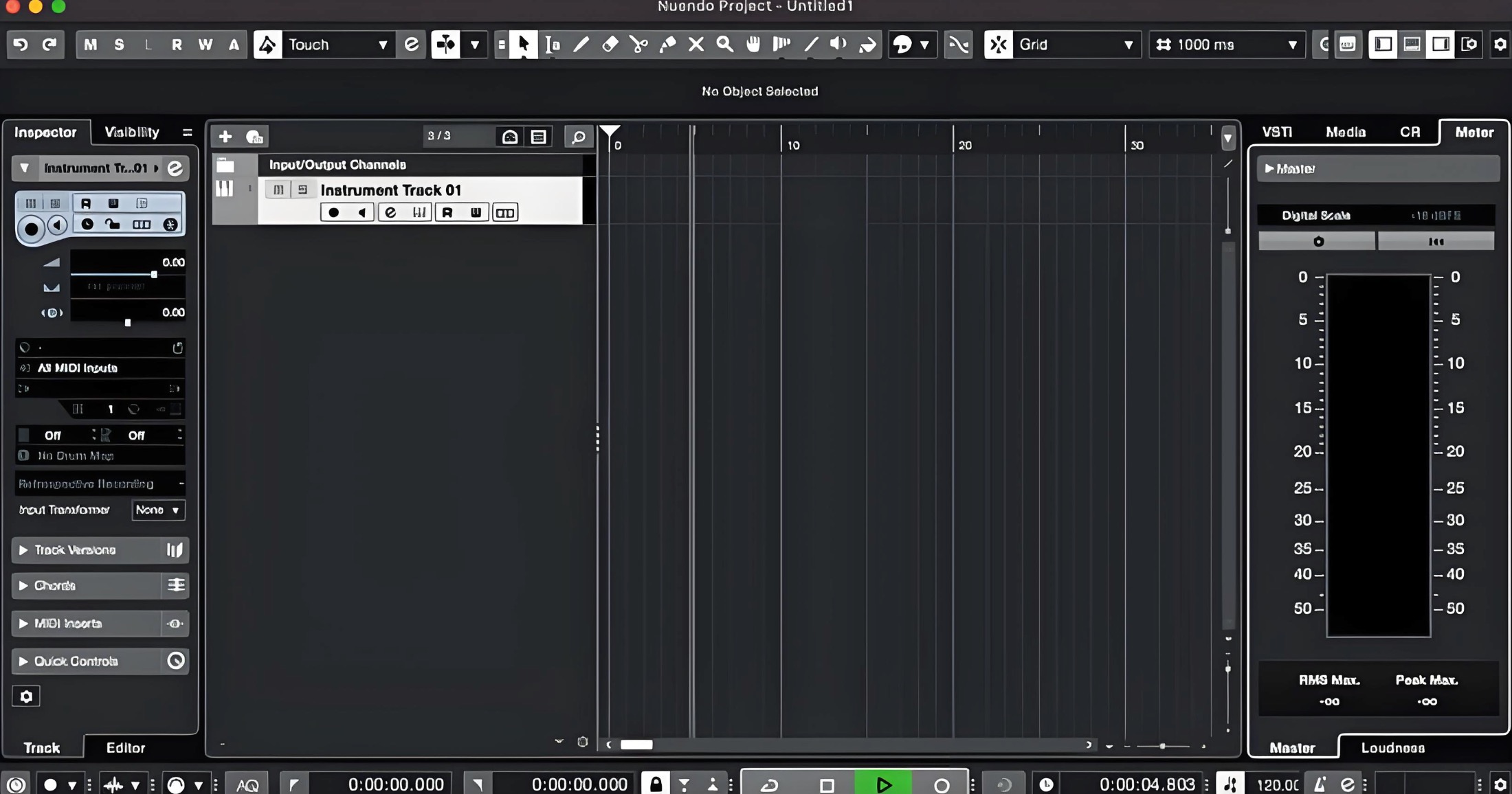Click the Stop button in transport
The image size is (1512, 794).
827,784
